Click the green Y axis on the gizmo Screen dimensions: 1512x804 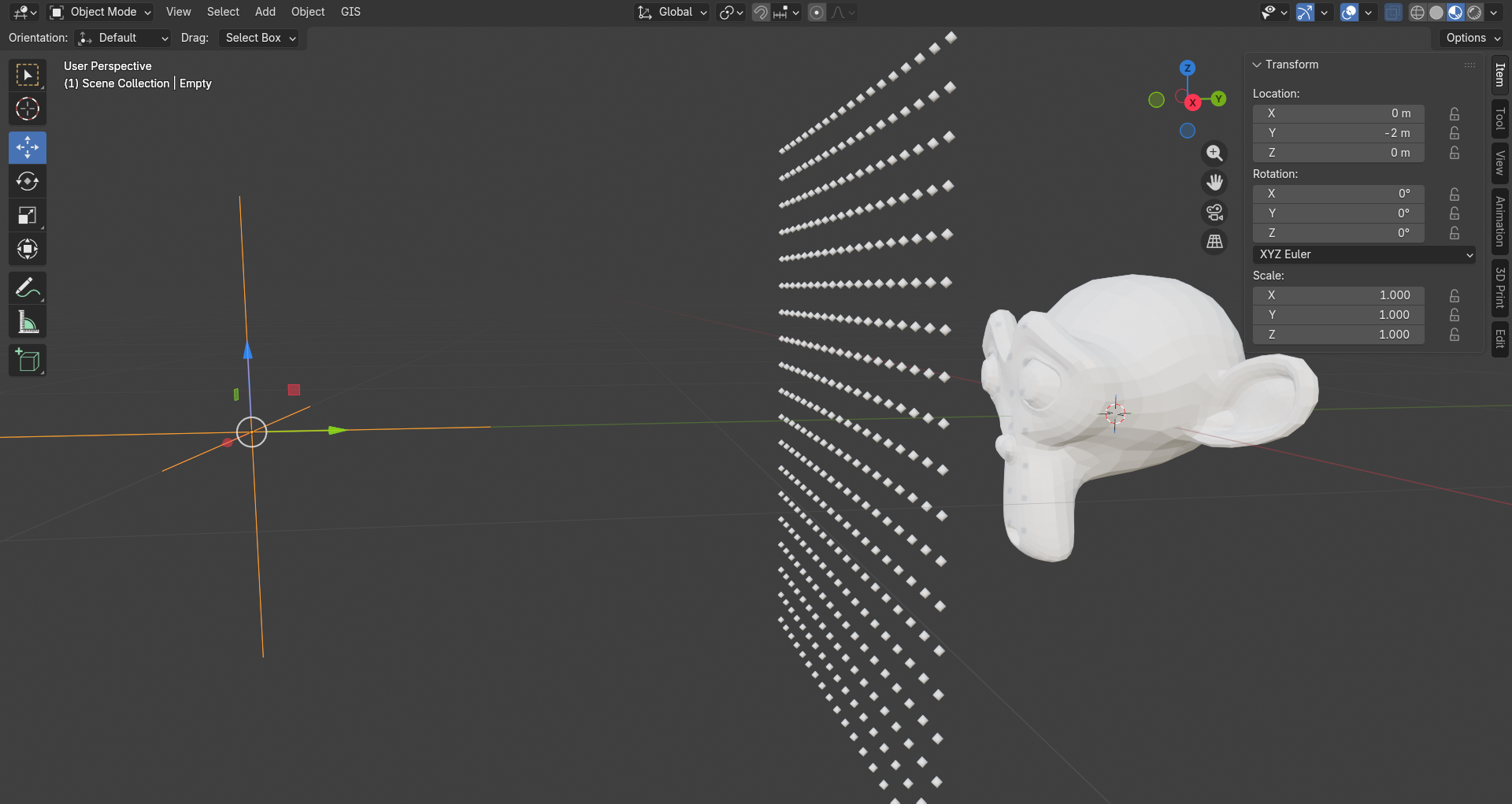[1218, 98]
